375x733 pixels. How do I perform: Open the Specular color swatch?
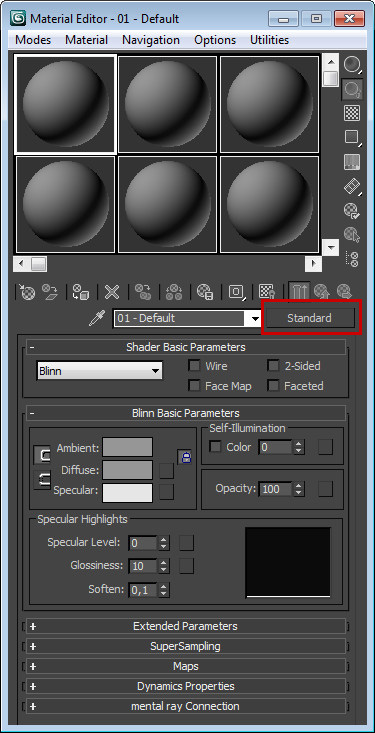click(128, 493)
